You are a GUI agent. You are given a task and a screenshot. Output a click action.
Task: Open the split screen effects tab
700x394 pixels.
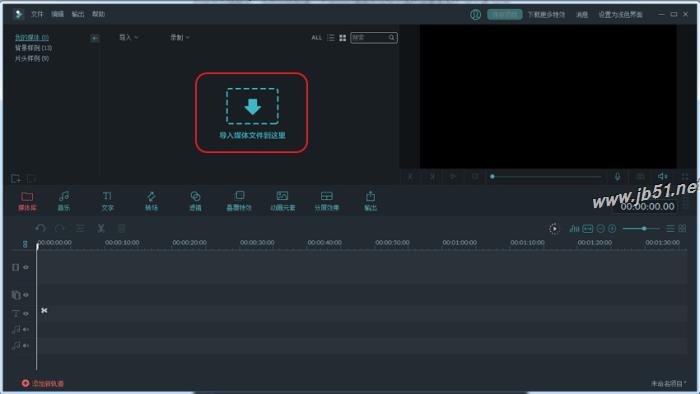tap(326, 201)
